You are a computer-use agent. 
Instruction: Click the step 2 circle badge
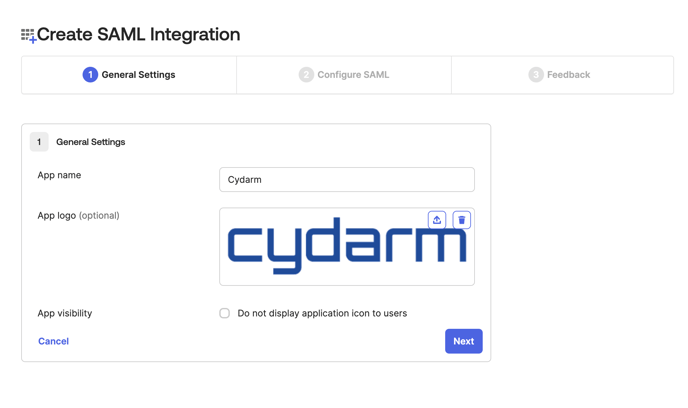[x=306, y=75]
